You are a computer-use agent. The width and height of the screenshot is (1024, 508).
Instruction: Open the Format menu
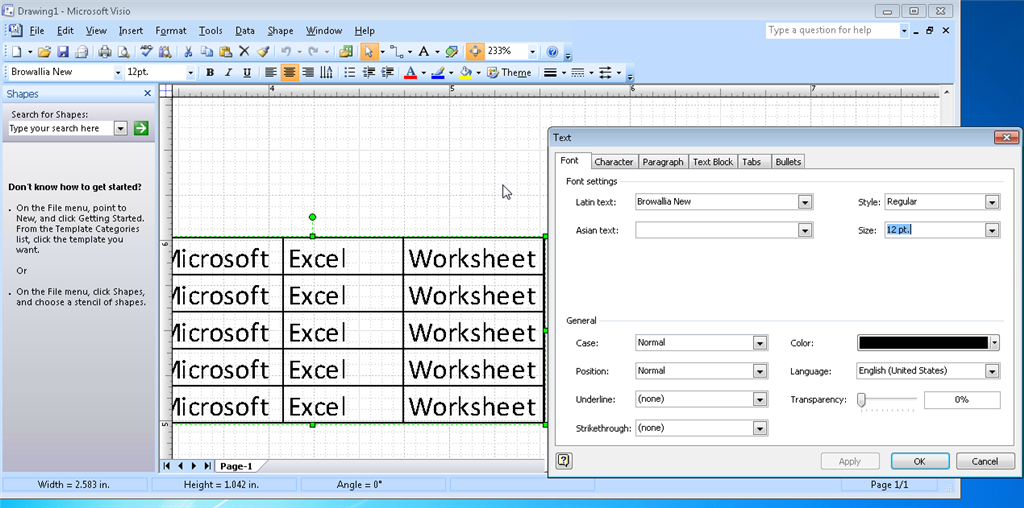(171, 31)
